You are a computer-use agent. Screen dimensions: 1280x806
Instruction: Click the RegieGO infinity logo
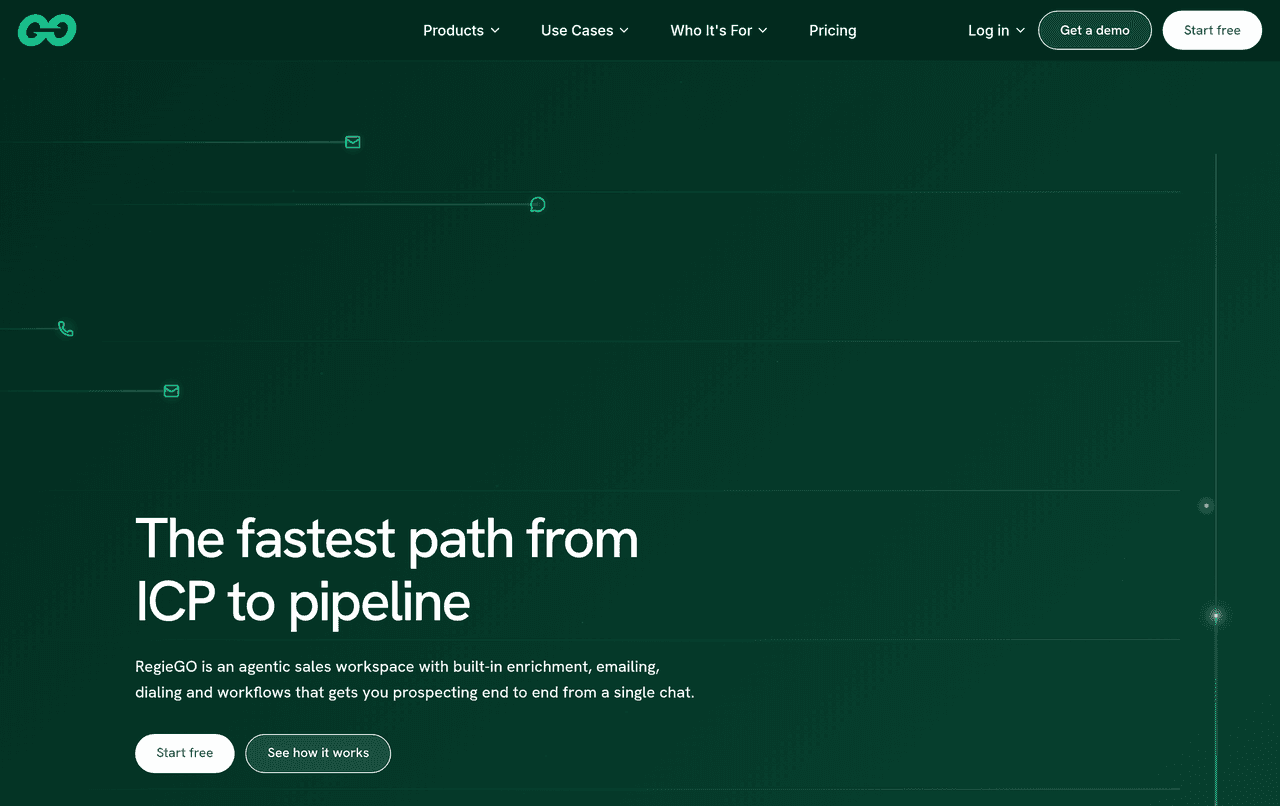click(47, 30)
